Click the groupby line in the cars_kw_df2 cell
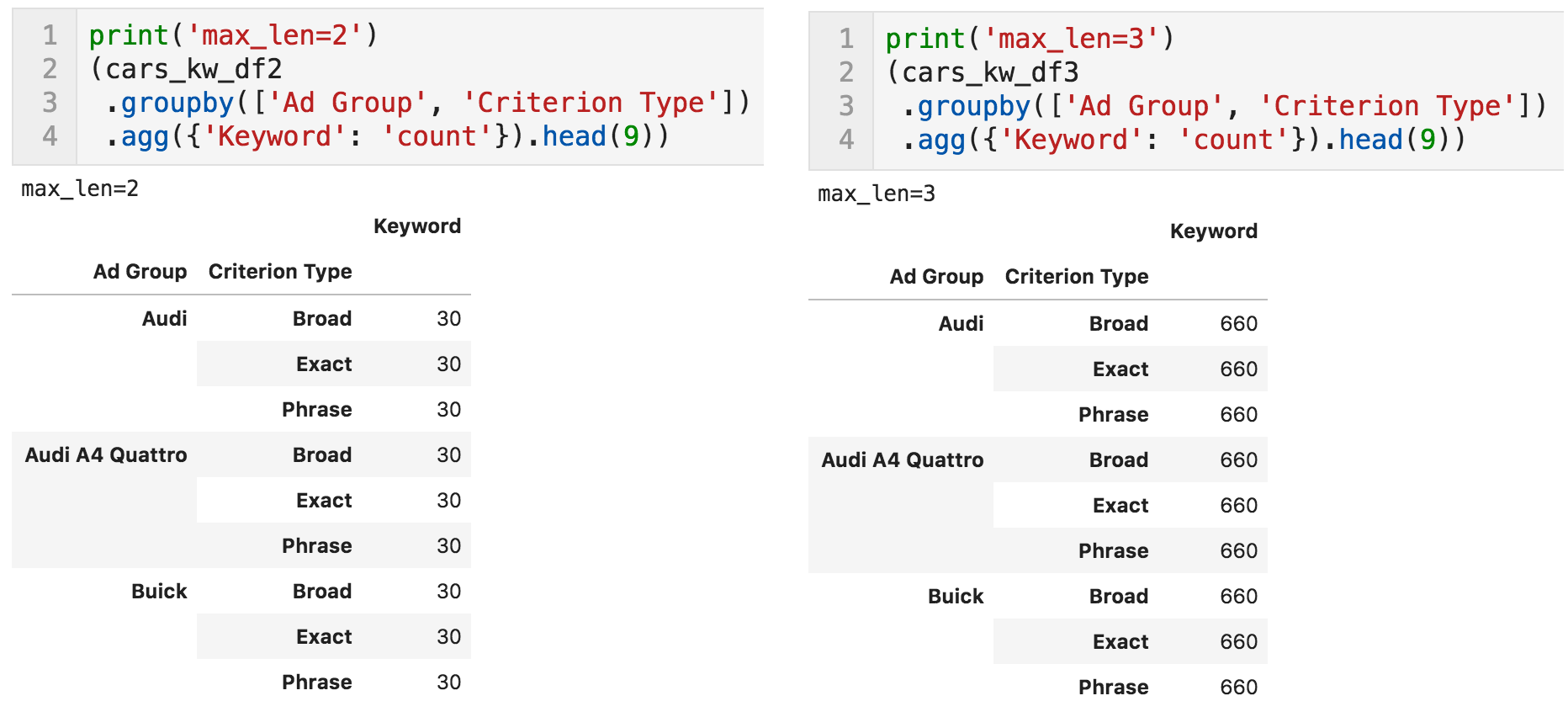This screenshot has height=717, width=1568. click(x=427, y=103)
